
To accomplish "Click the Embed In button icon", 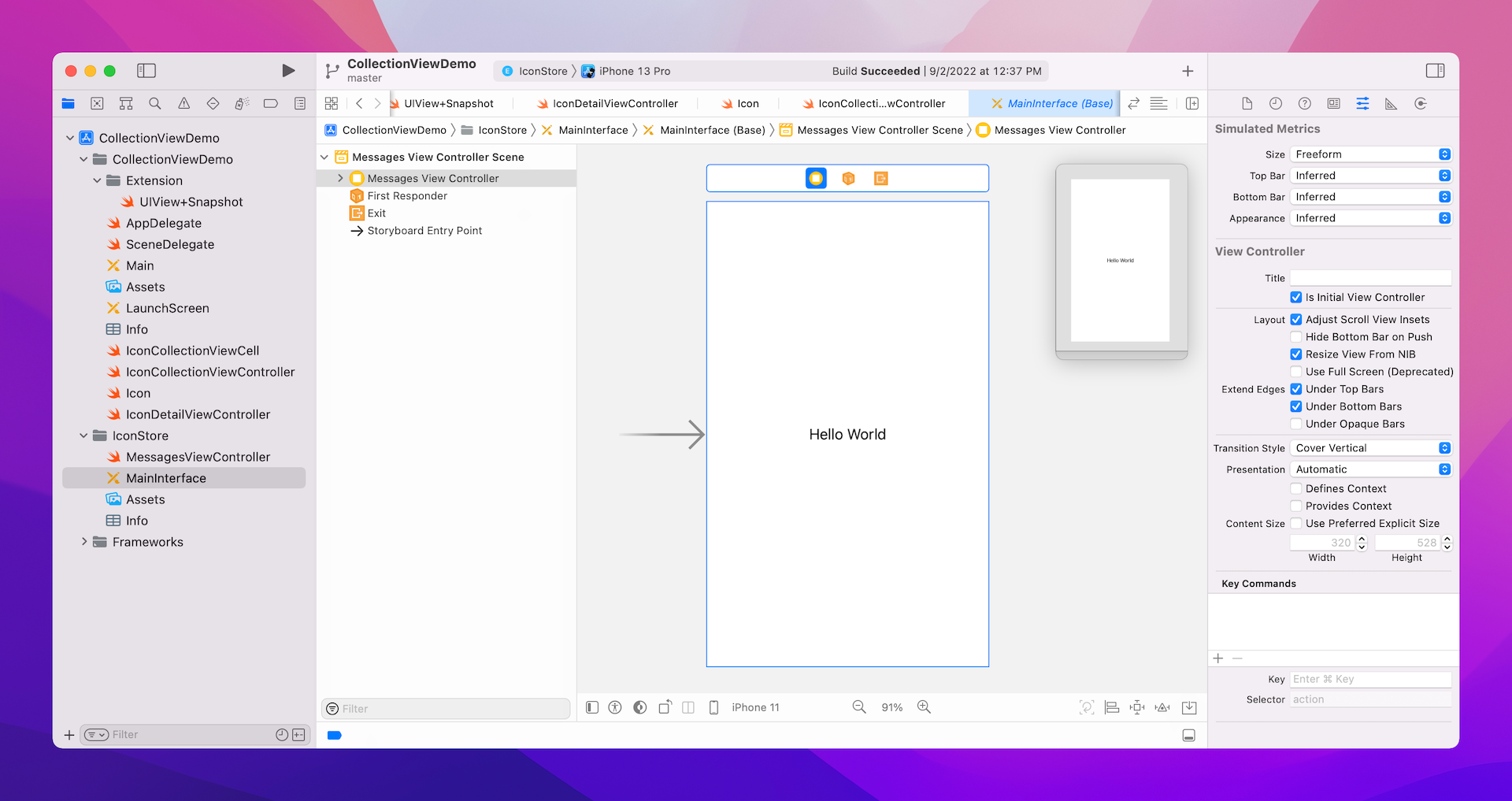I will click(1189, 707).
